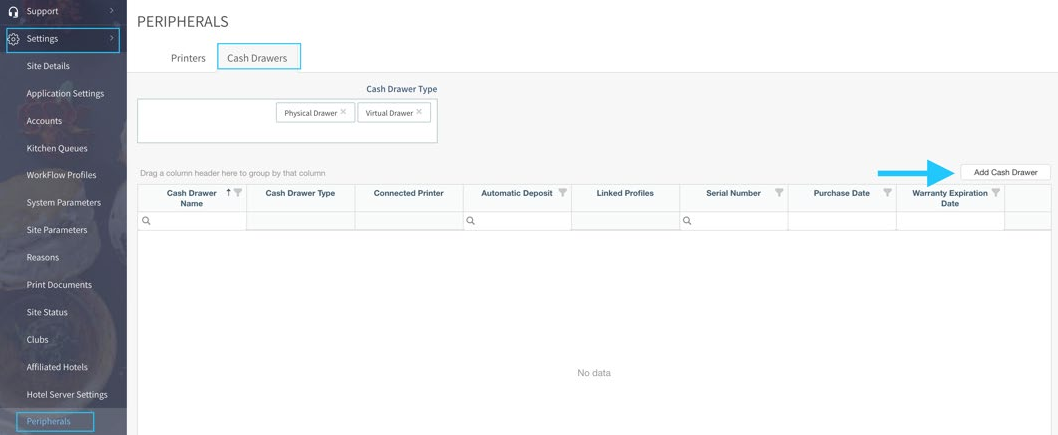Switch to the Printers tab

click(188, 58)
